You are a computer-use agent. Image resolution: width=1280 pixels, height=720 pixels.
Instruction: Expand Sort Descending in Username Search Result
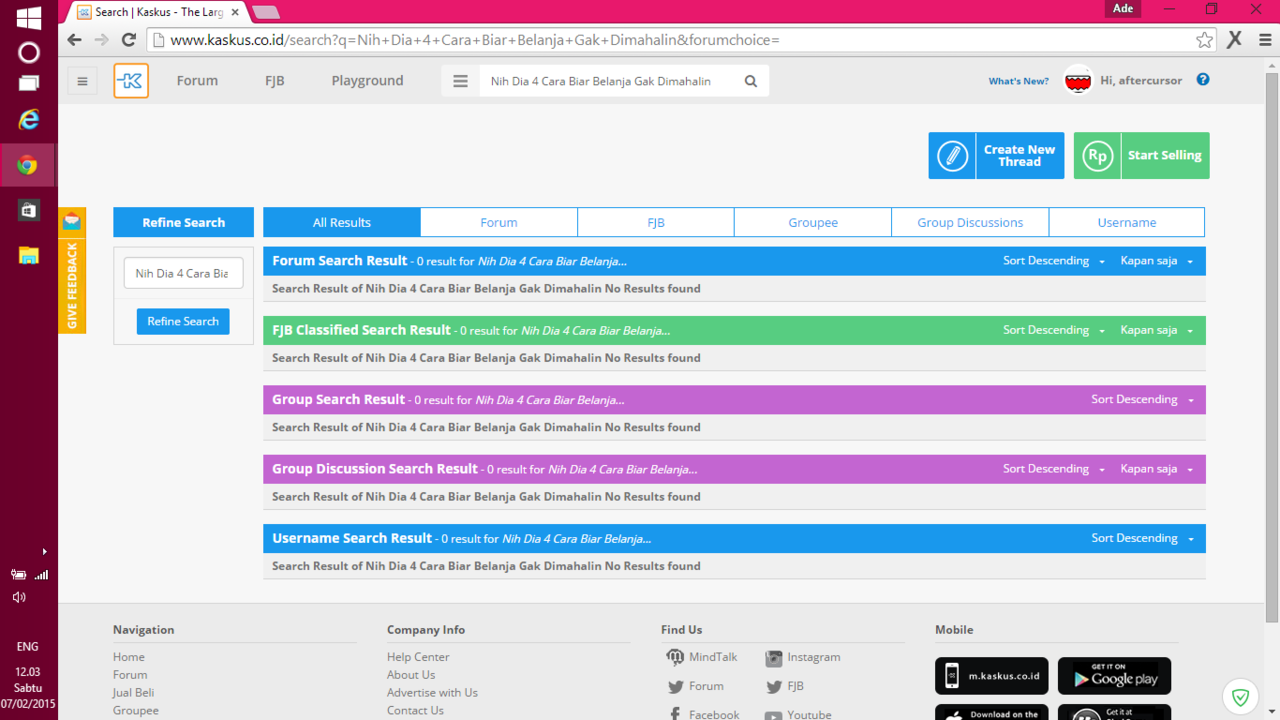click(1142, 538)
